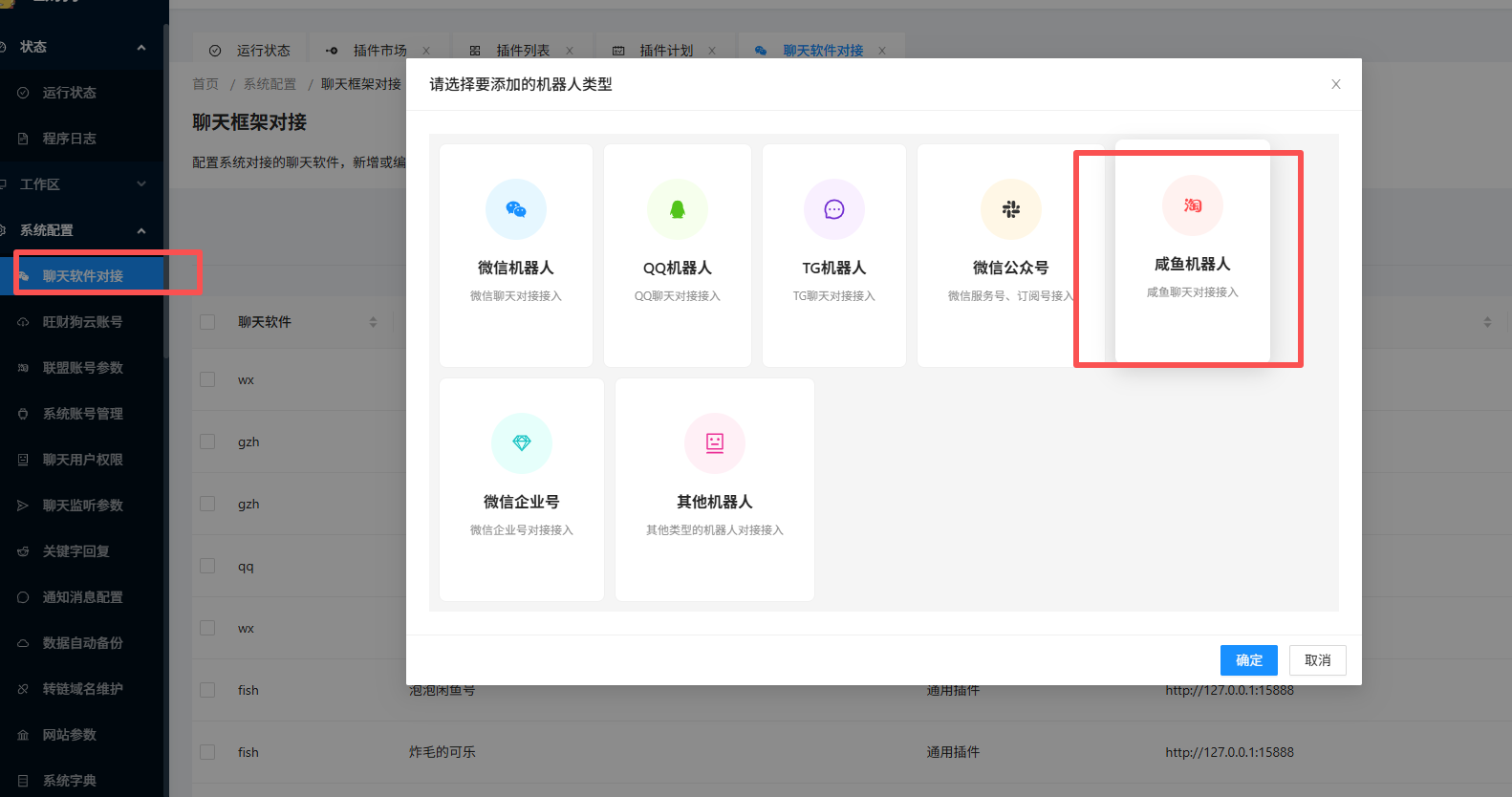Close the robot type dialog

pos(1335,84)
